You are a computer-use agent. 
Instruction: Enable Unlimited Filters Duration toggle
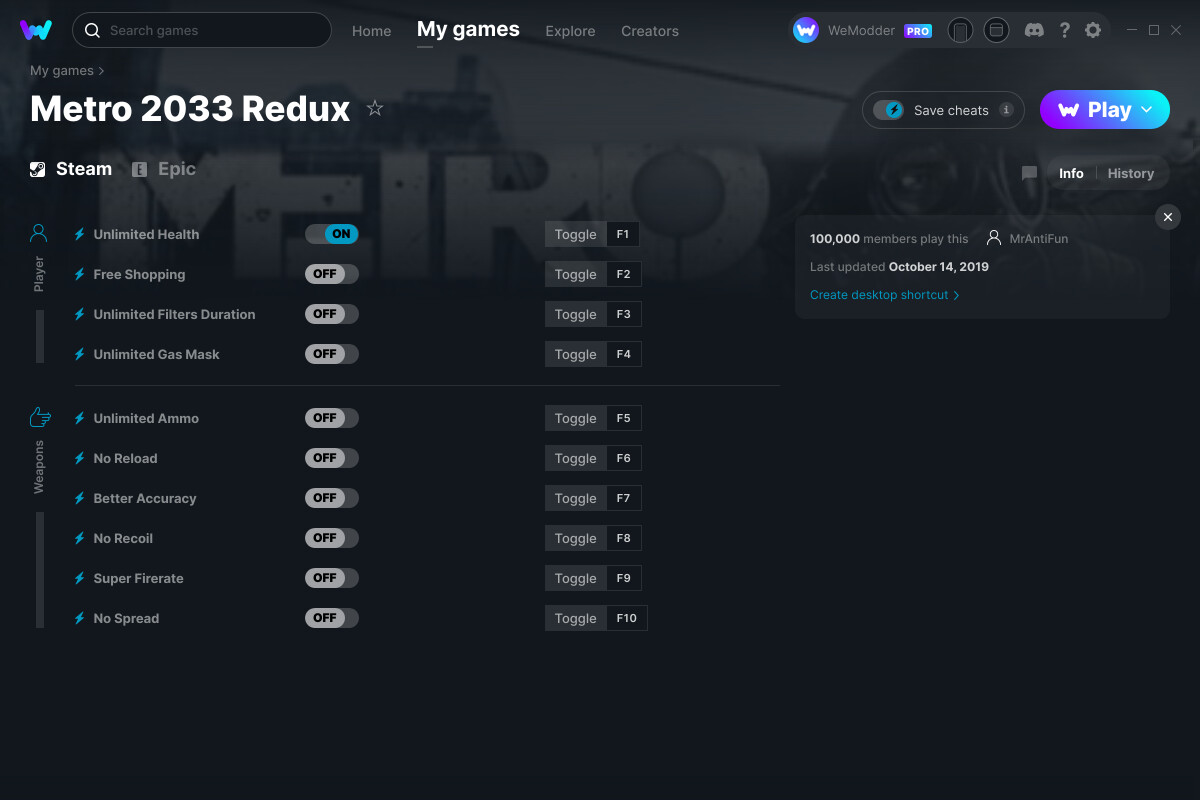332,314
